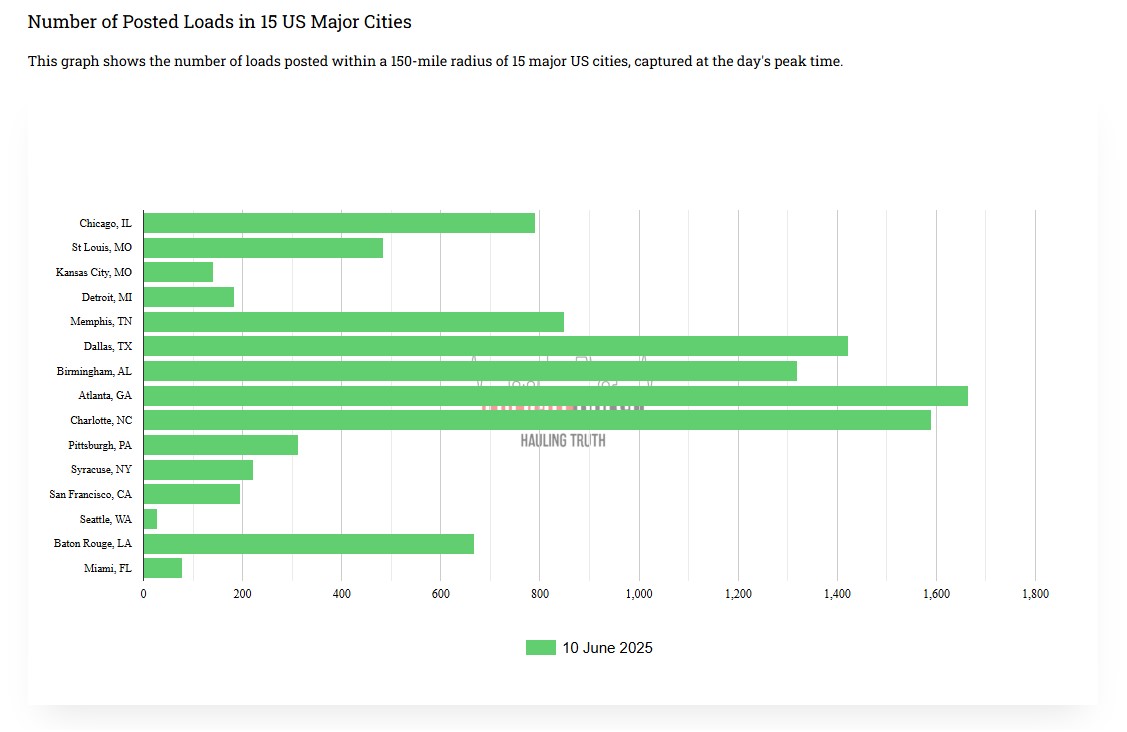Select the Kansas City, MO bar
This screenshot has height=732, width=1127.
178,272
